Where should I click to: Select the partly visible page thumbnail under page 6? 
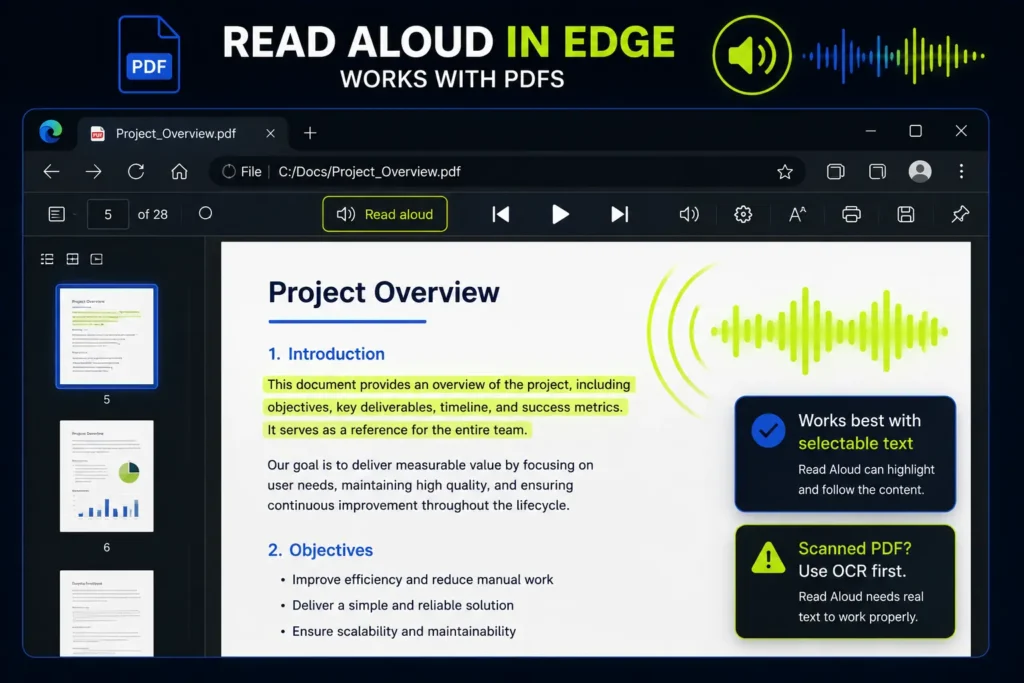pyautogui.click(x=106, y=613)
